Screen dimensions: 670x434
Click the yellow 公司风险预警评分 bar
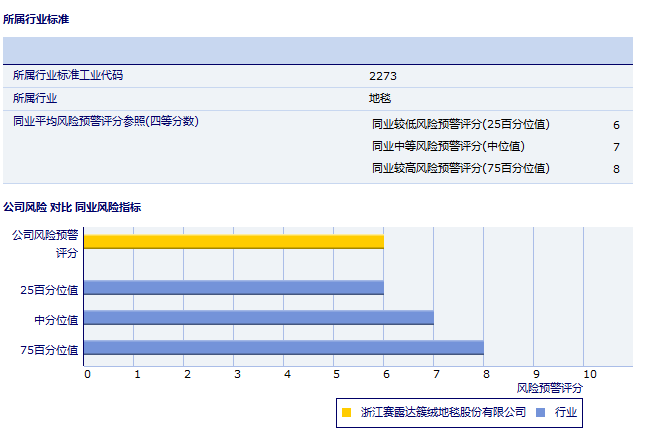coord(233,241)
